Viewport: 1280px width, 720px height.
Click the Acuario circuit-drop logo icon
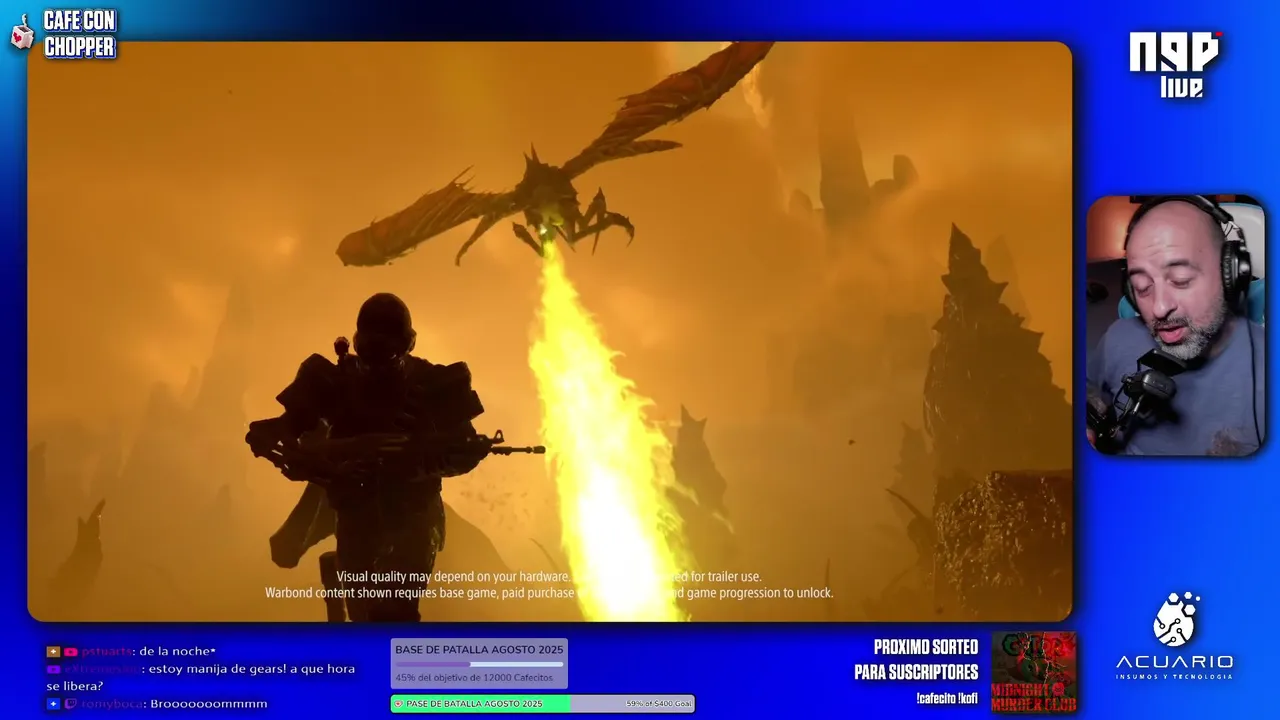point(1175,620)
